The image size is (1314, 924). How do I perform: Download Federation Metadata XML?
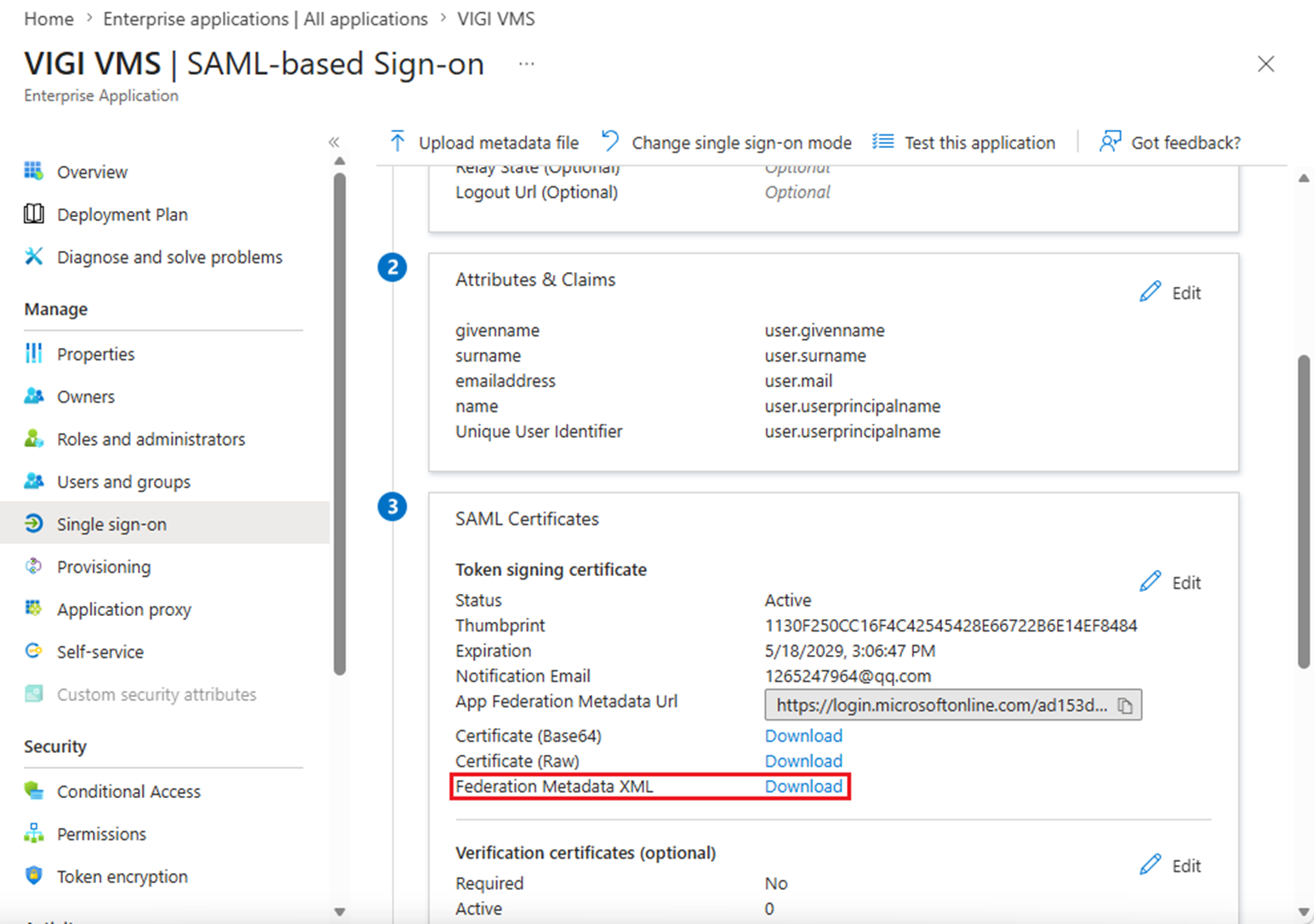pos(803,787)
